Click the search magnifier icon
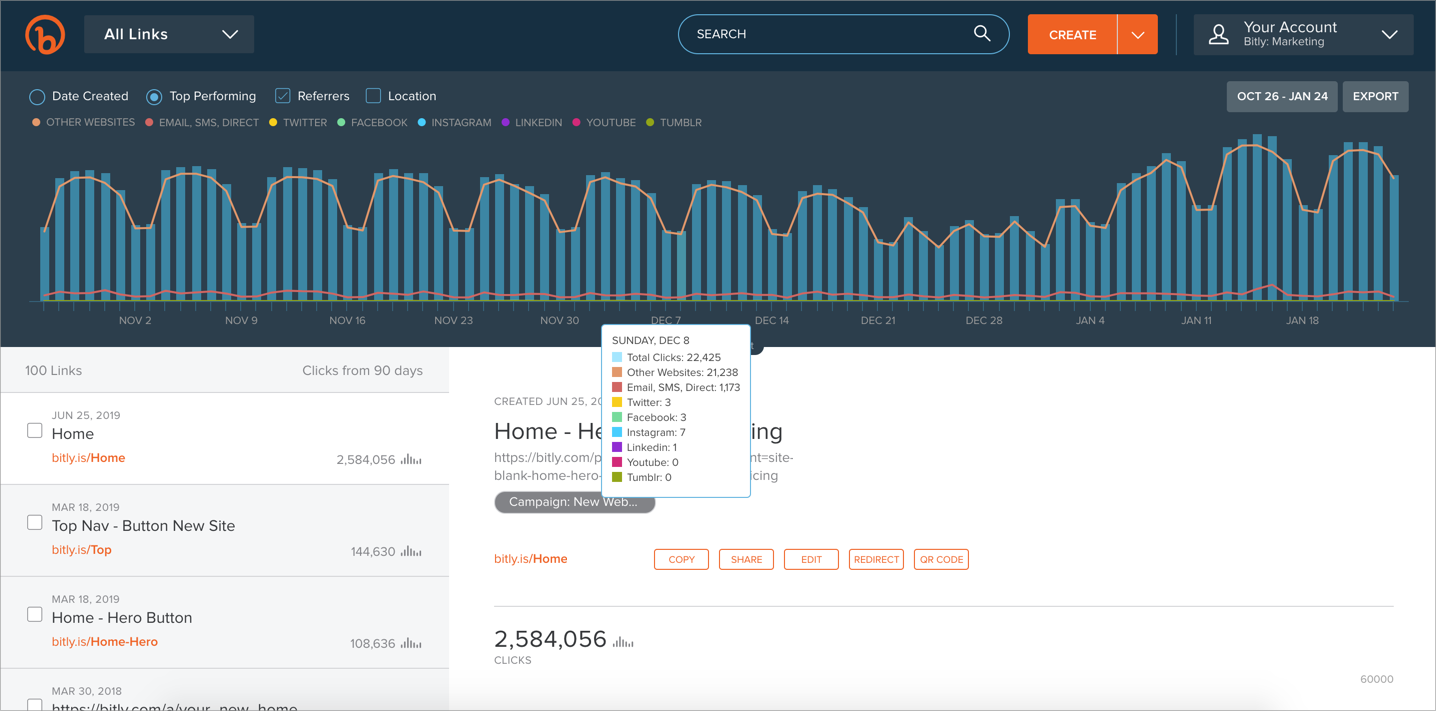Screen dimensions: 1436x711 coord(981,33)
